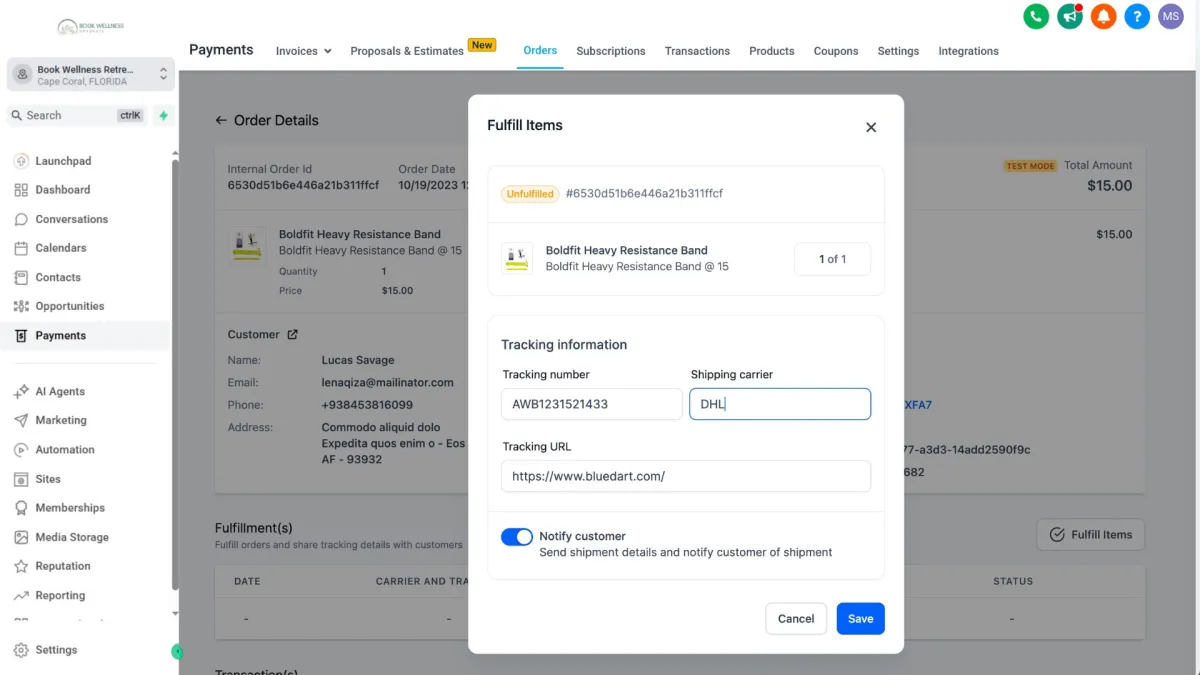Viewport: 1200px width, 675px height.
Task: Switch to the Products tab
Action: click(x=772, y=51)
